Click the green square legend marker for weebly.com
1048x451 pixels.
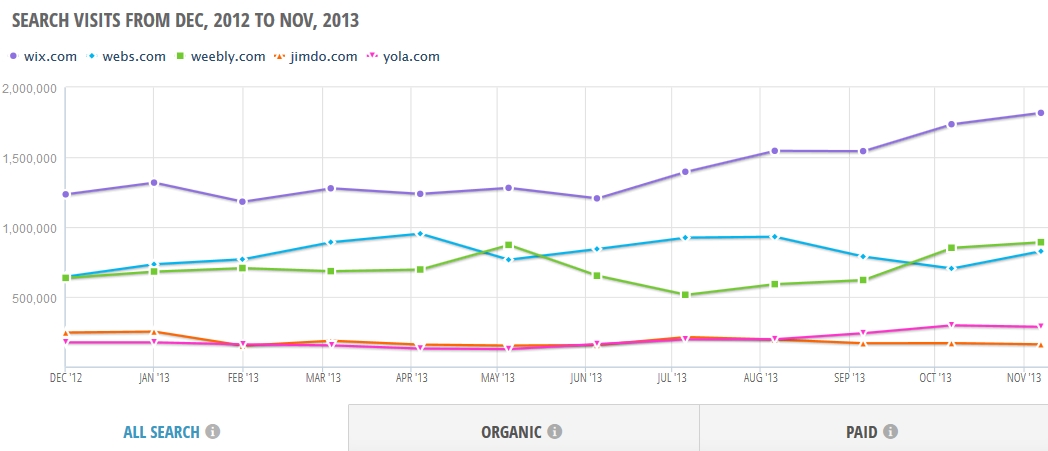181,57
